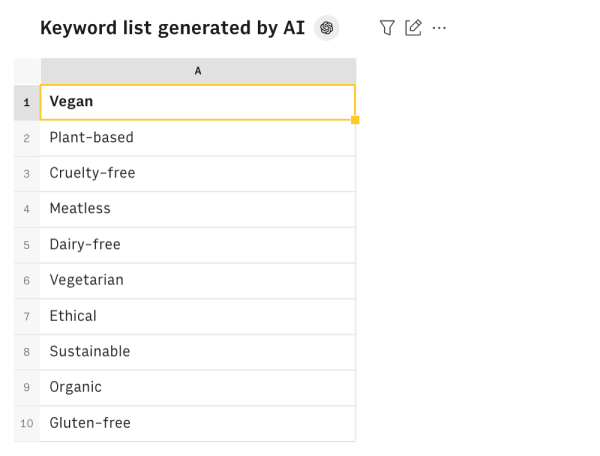Click the Sustainable cell
600x456 pixels.
pos(197,352)
